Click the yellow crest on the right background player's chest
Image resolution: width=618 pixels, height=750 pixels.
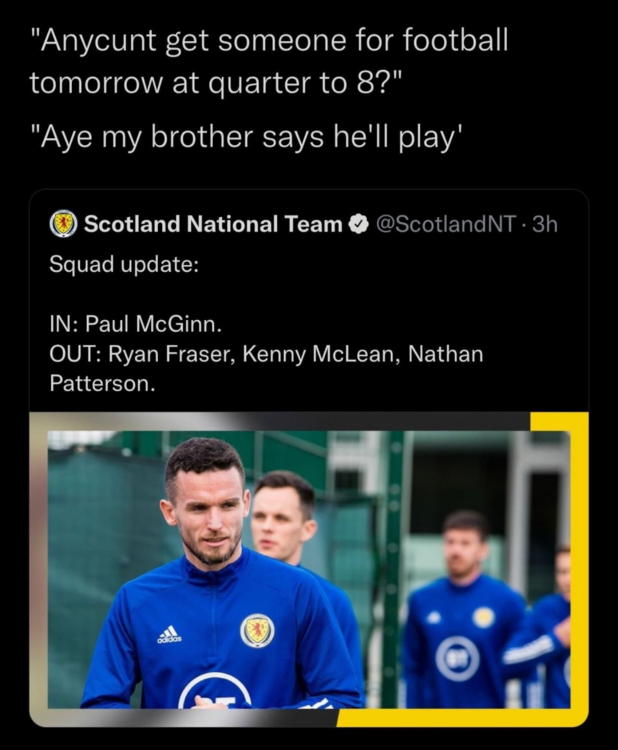[x=484, y=617]
